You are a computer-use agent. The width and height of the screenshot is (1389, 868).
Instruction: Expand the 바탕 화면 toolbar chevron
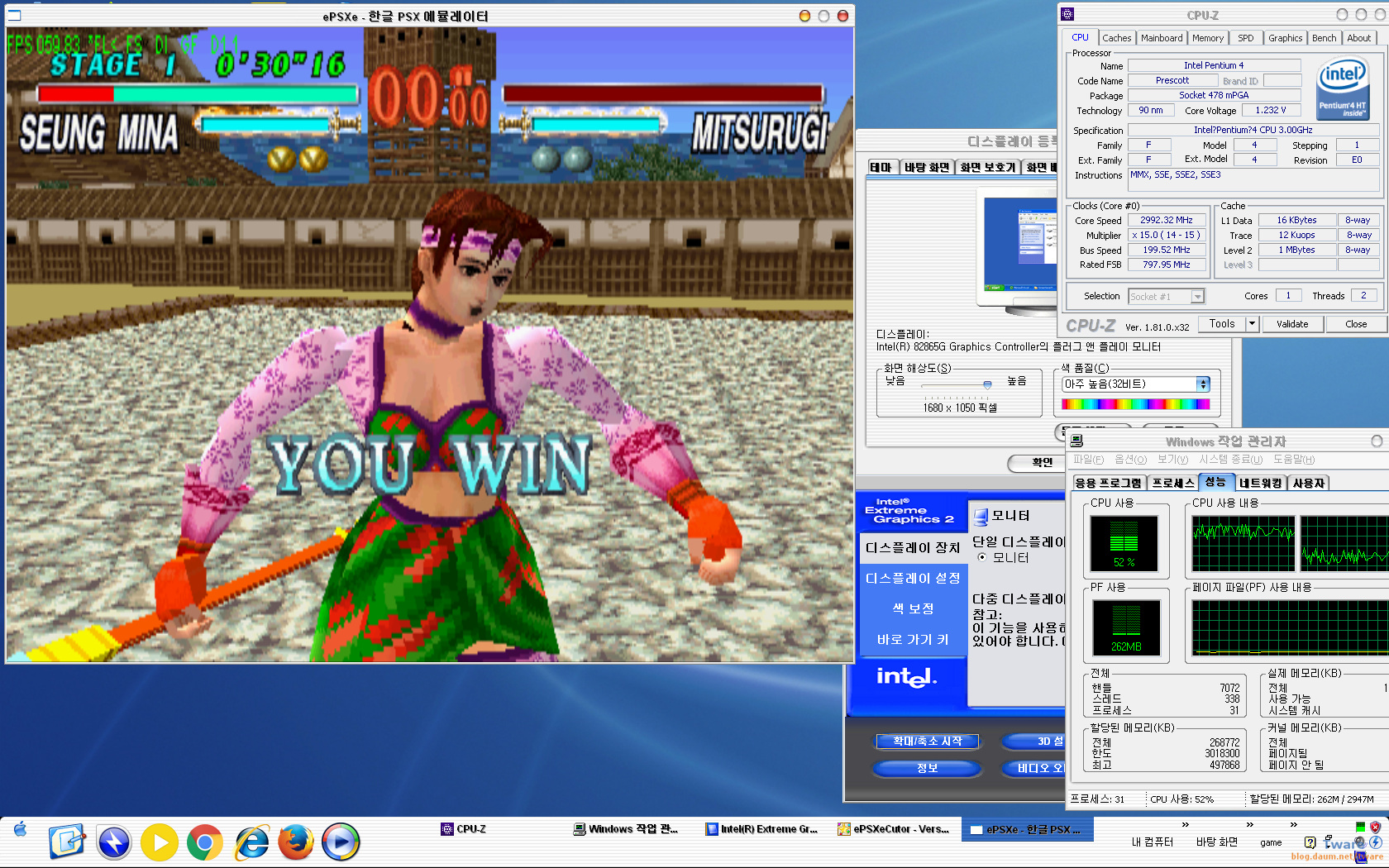tap(1250, 825)
